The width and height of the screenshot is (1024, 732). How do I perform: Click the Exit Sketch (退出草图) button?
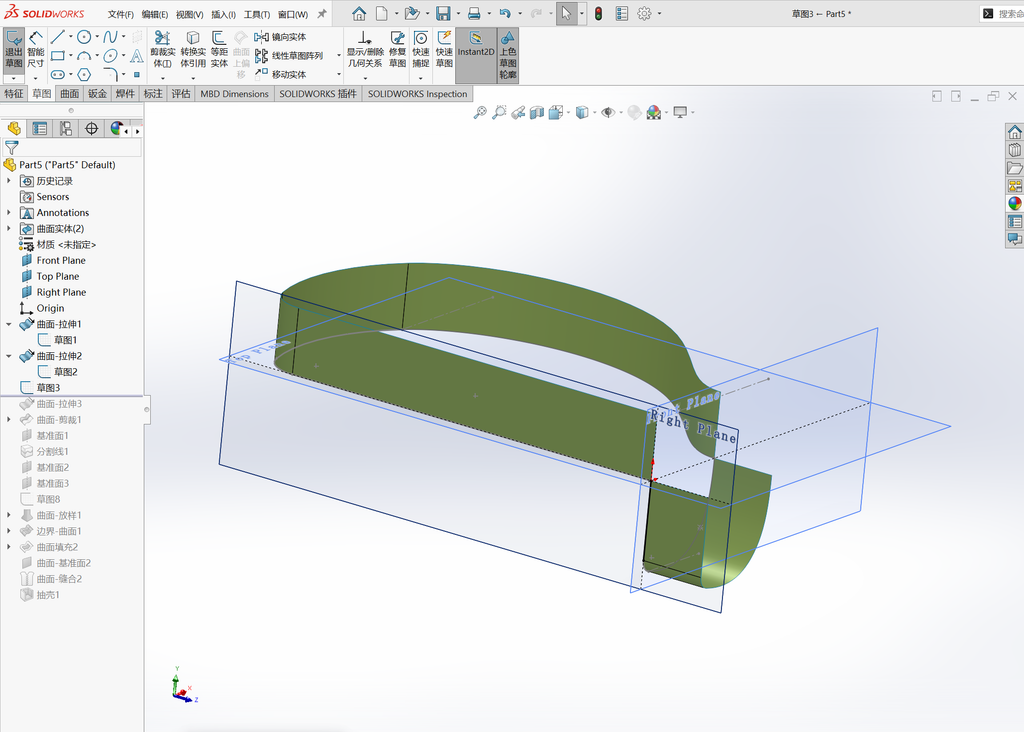tap(14, 49)
